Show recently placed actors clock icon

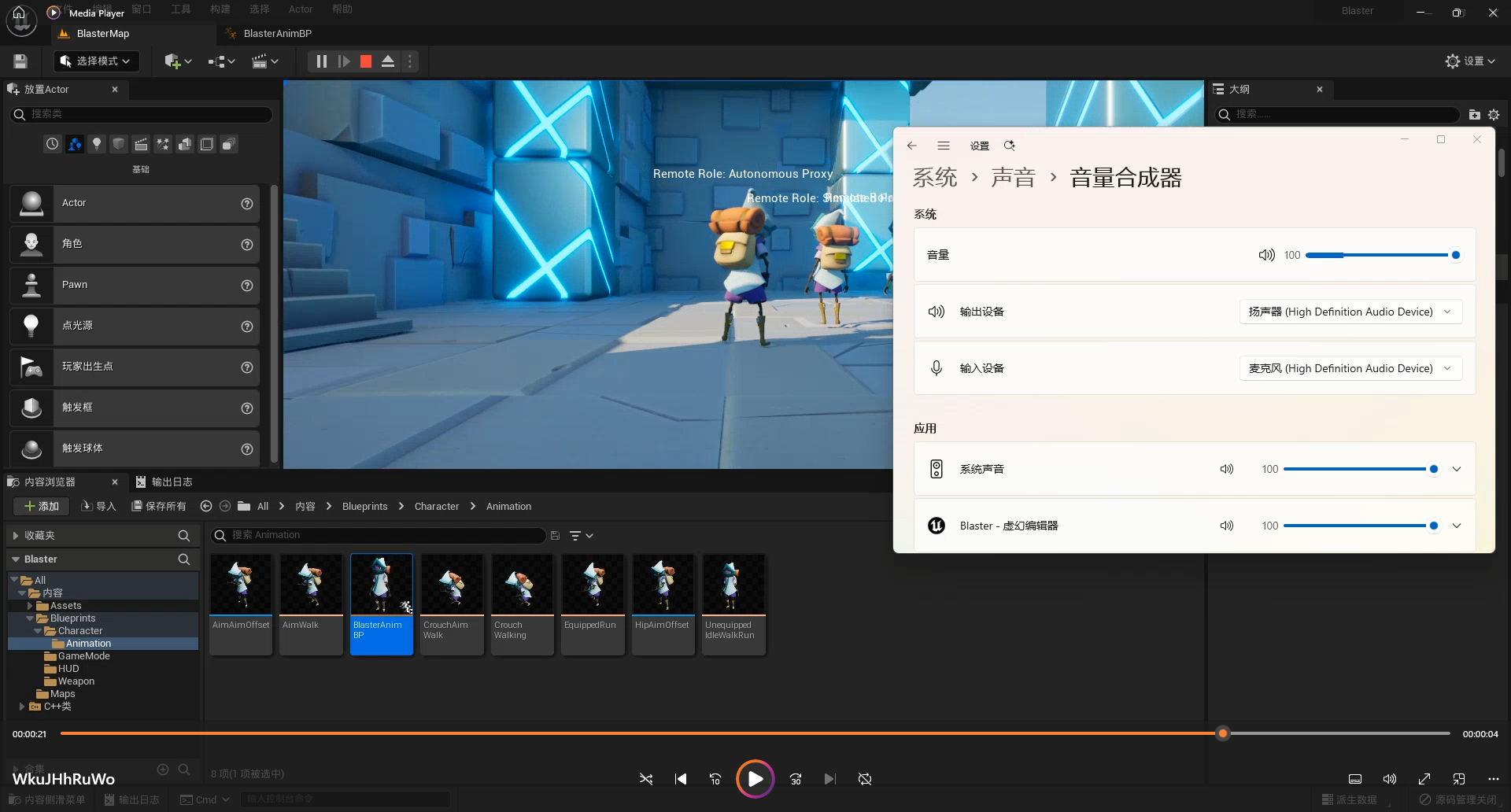click(52, 144)
